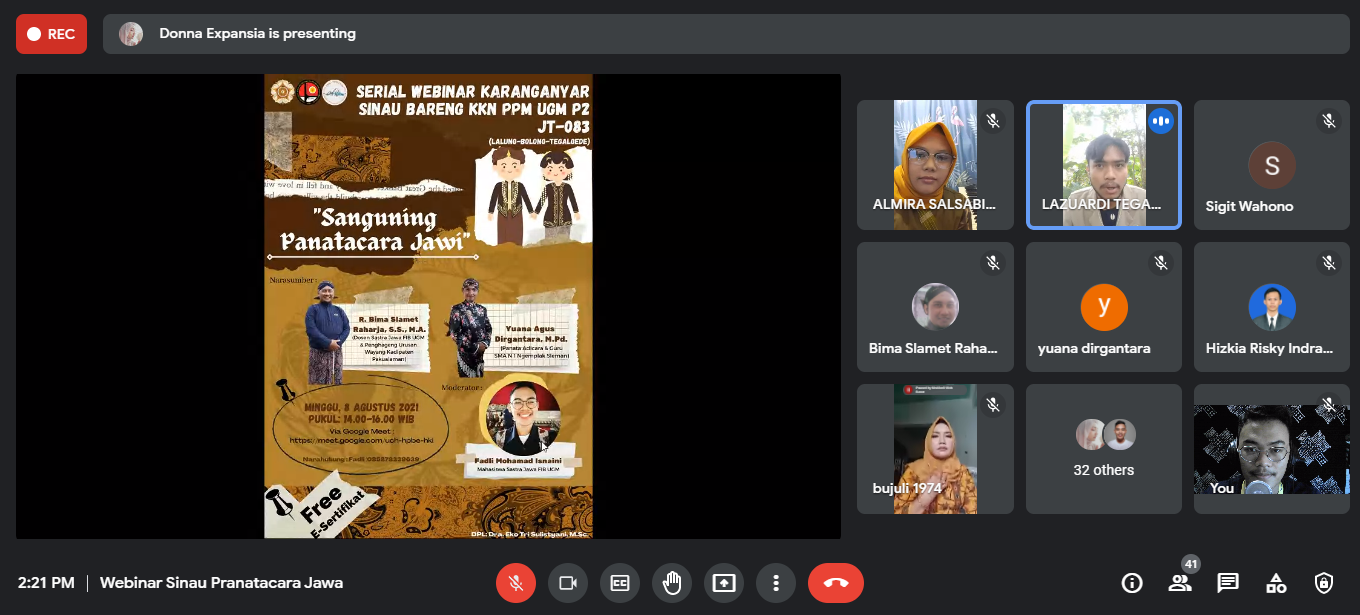Unmute your microphone
The image size is (1360, 615).
click(x=516, y=582)
